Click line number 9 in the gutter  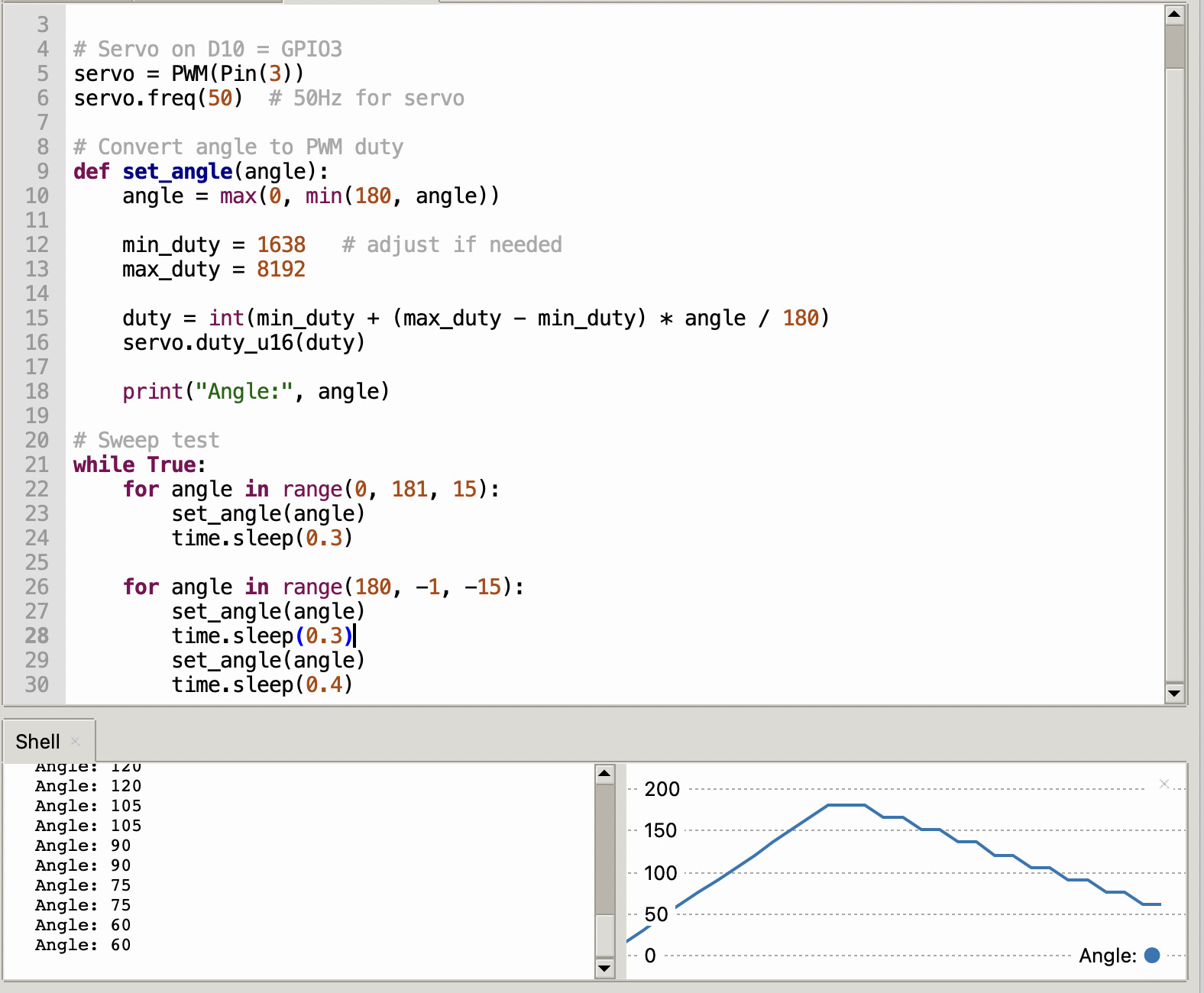click(43, 172)
